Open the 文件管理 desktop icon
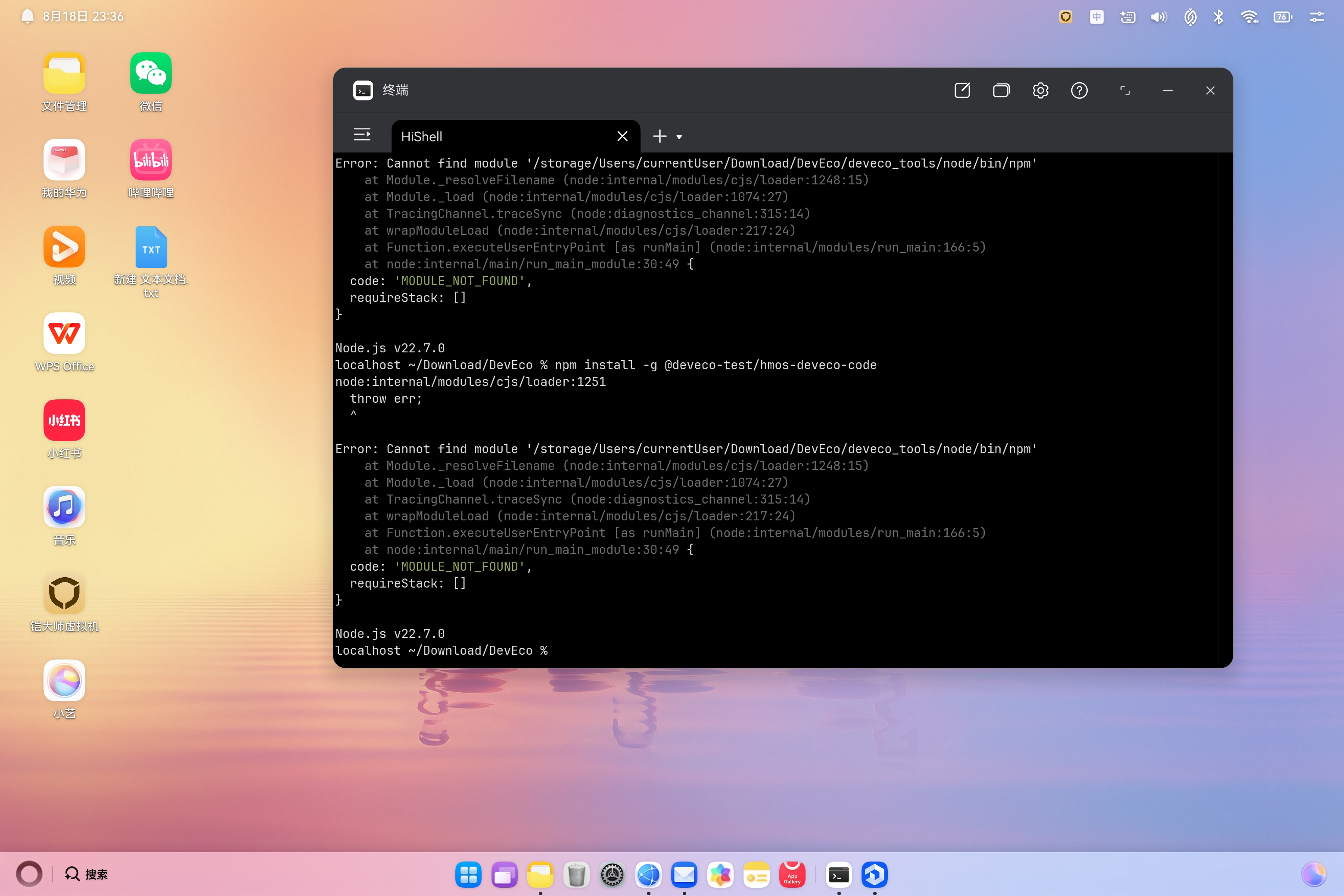Screen dimensions: 1344x896 [x=64, y=82]
